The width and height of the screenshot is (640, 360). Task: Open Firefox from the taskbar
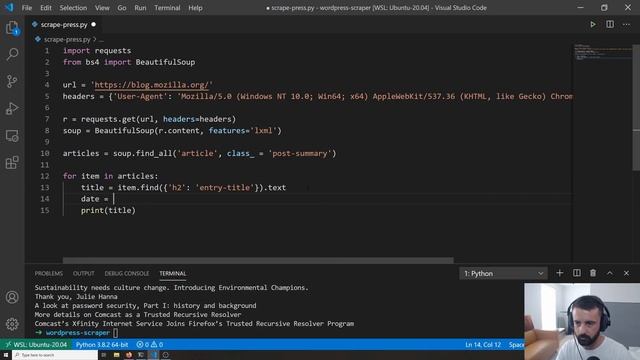pos(129,355)
